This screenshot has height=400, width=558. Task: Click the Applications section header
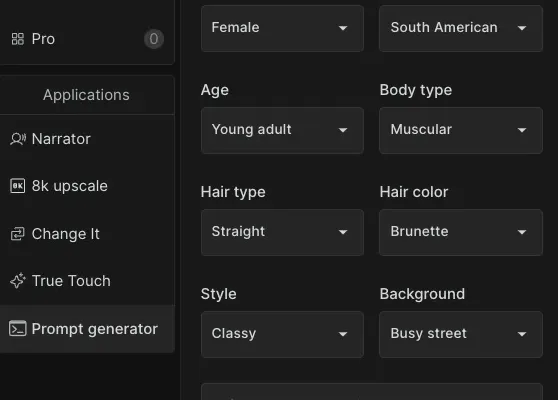(87, 95)
